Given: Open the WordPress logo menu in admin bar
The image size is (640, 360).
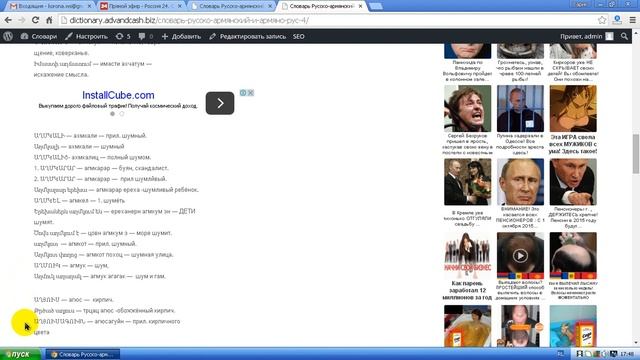Looking at the screenshot, I should tap(8, 36).
